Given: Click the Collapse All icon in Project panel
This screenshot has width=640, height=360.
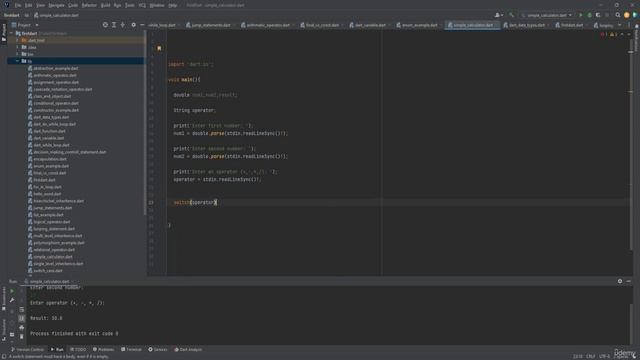Looking at the screenshot, I should click(x=122, y=25).
